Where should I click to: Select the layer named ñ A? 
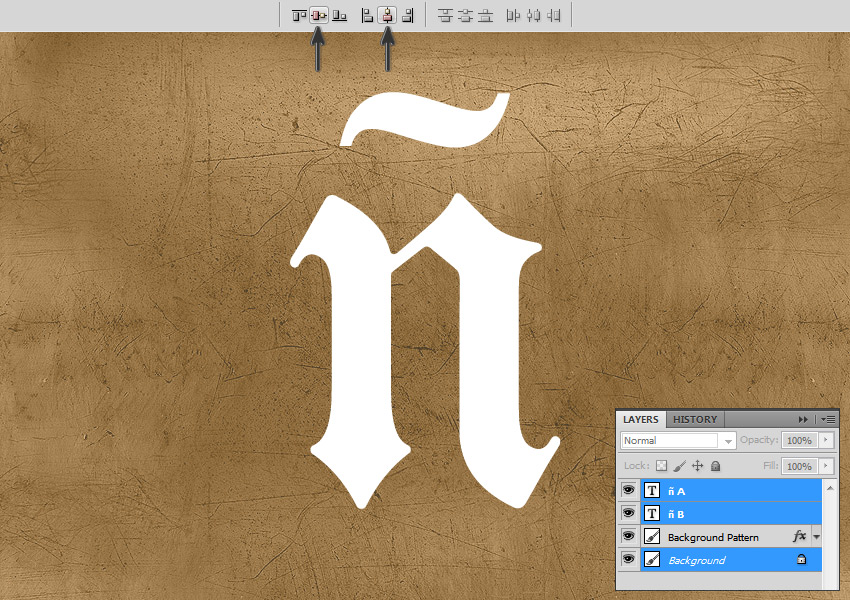pyautogui.click(x=677, y=491)
